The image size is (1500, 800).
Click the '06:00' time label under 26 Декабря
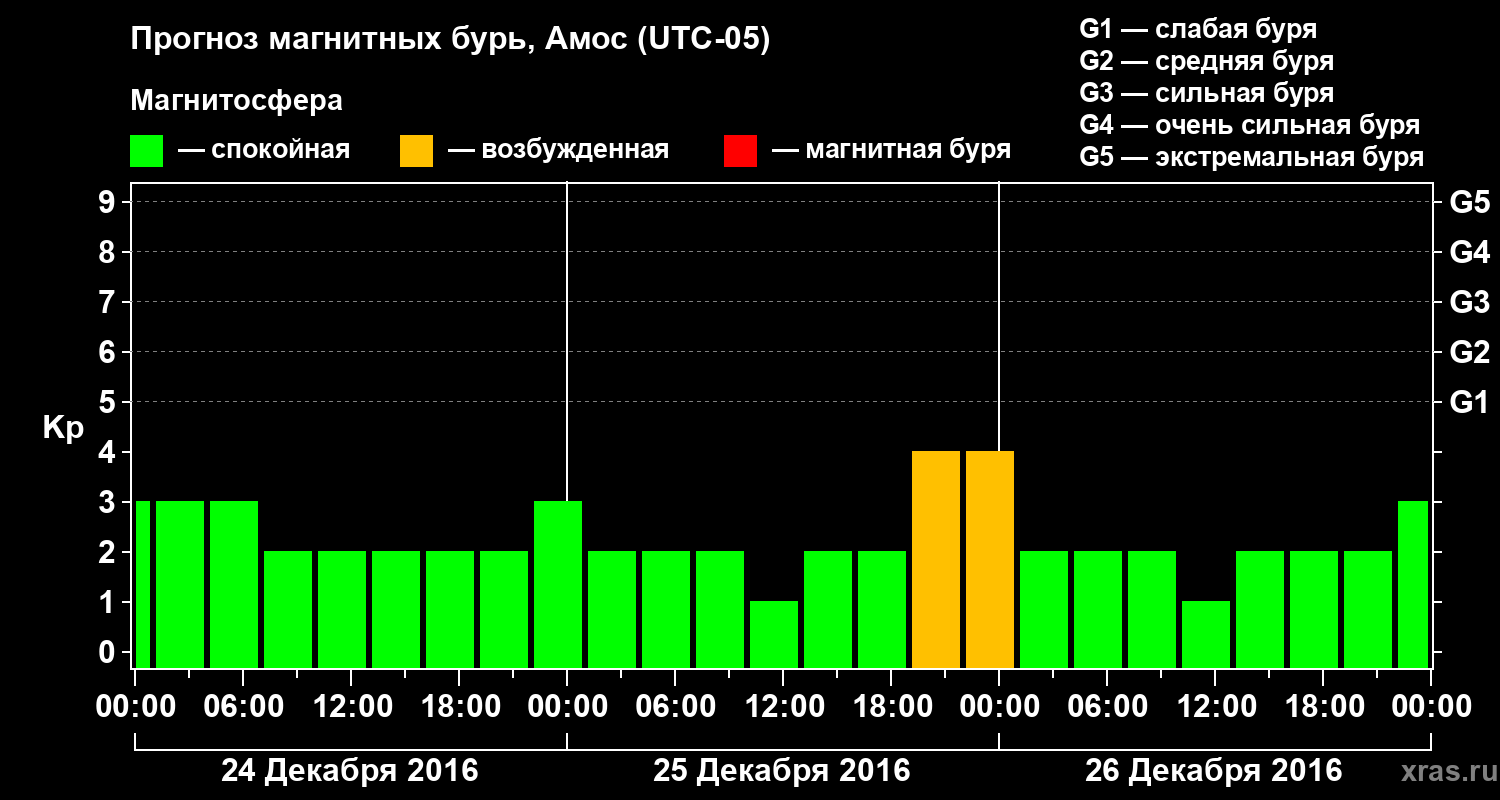[1107, 706]
